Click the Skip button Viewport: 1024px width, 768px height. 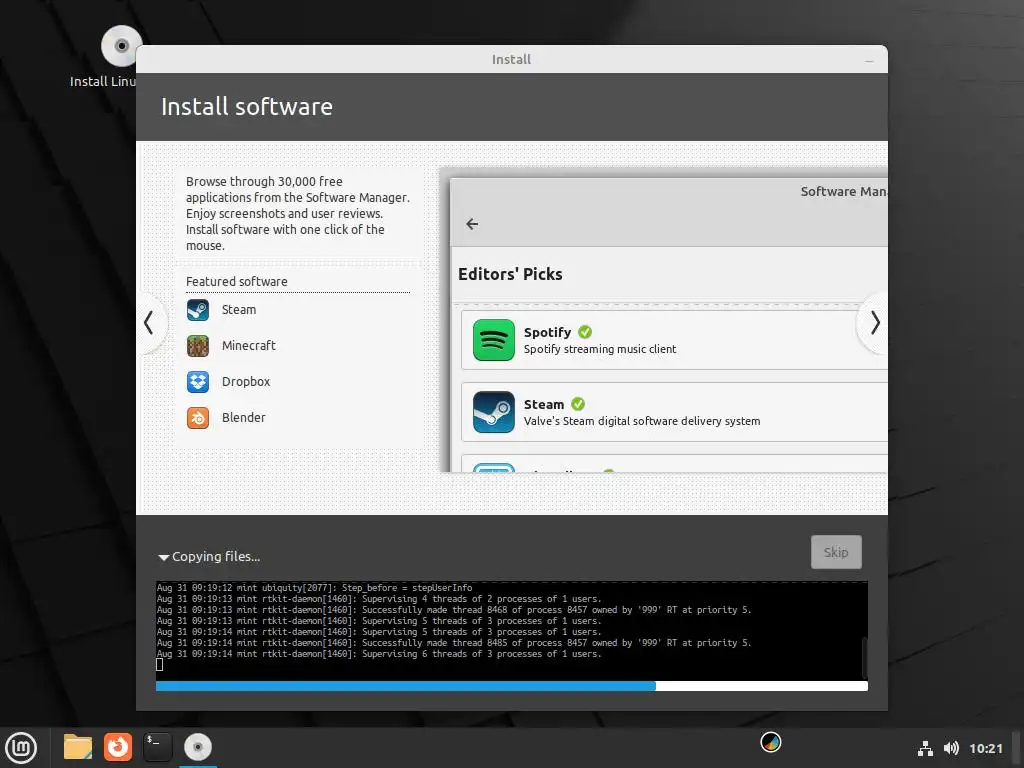point(837,552)
